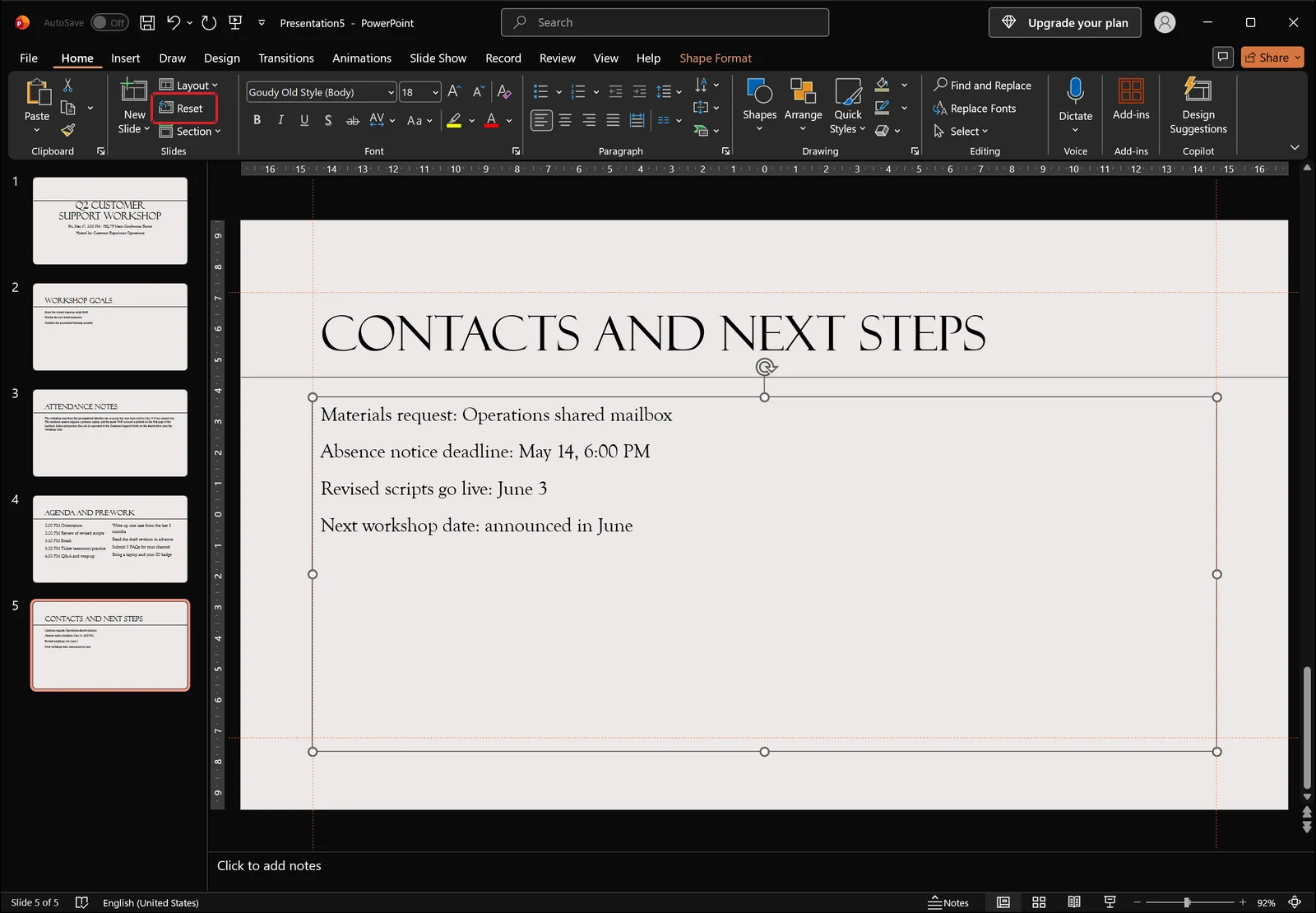The image size is (1316, 913).
Task: Click the New Slide icon
Action: pos(133,90)
